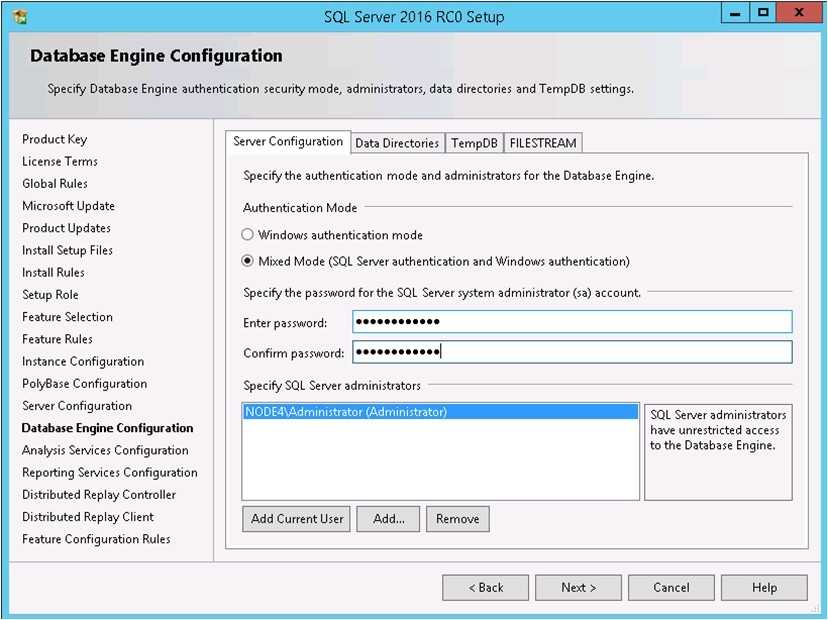Select Instance Configuration step in sidebar

83,361
